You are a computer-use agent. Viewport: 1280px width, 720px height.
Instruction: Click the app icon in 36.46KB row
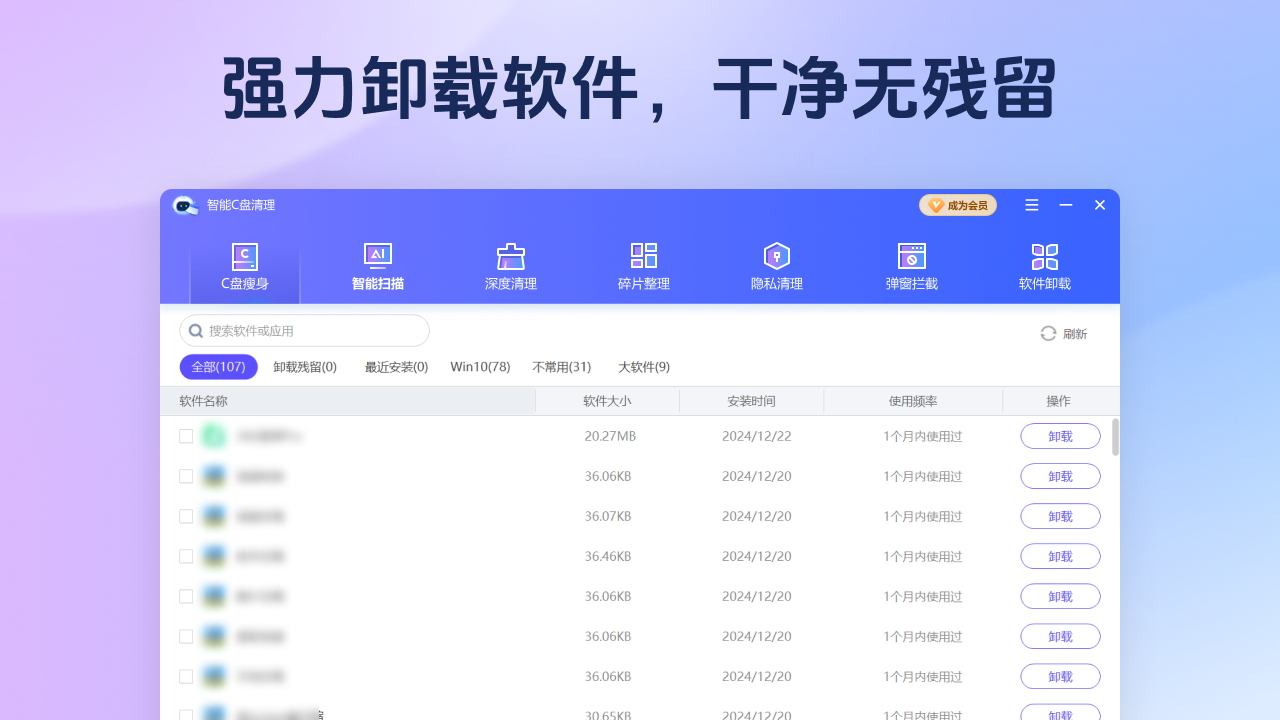pyautogui.click(x=214, y=556)
